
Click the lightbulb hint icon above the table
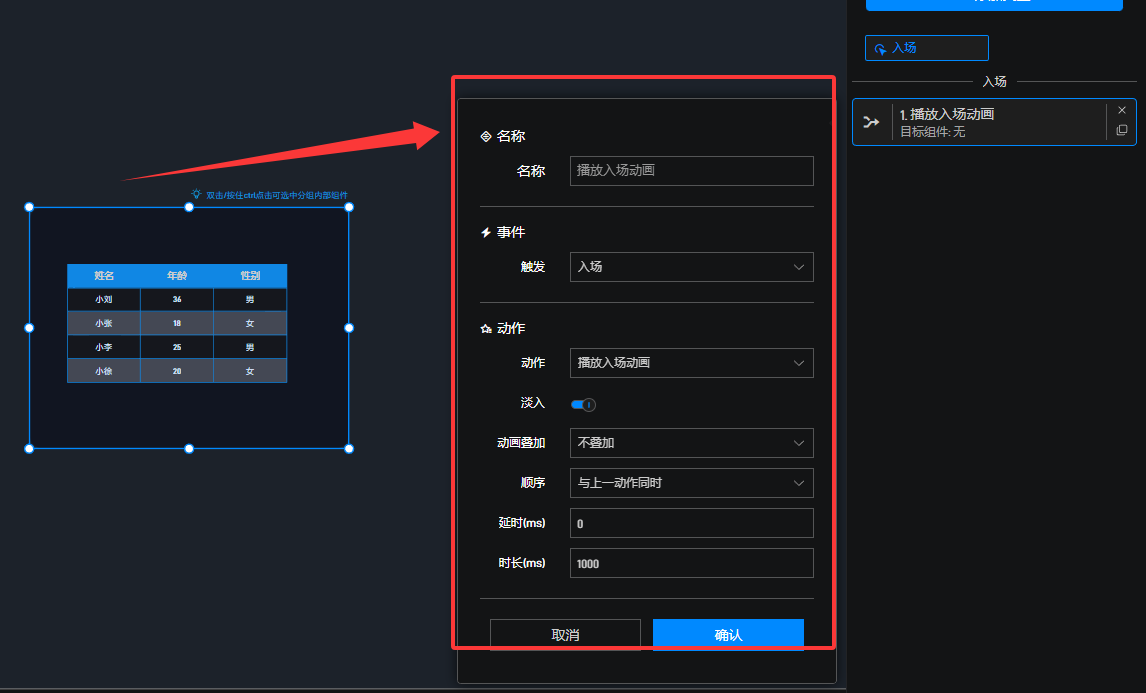click(x=196, y=195)
